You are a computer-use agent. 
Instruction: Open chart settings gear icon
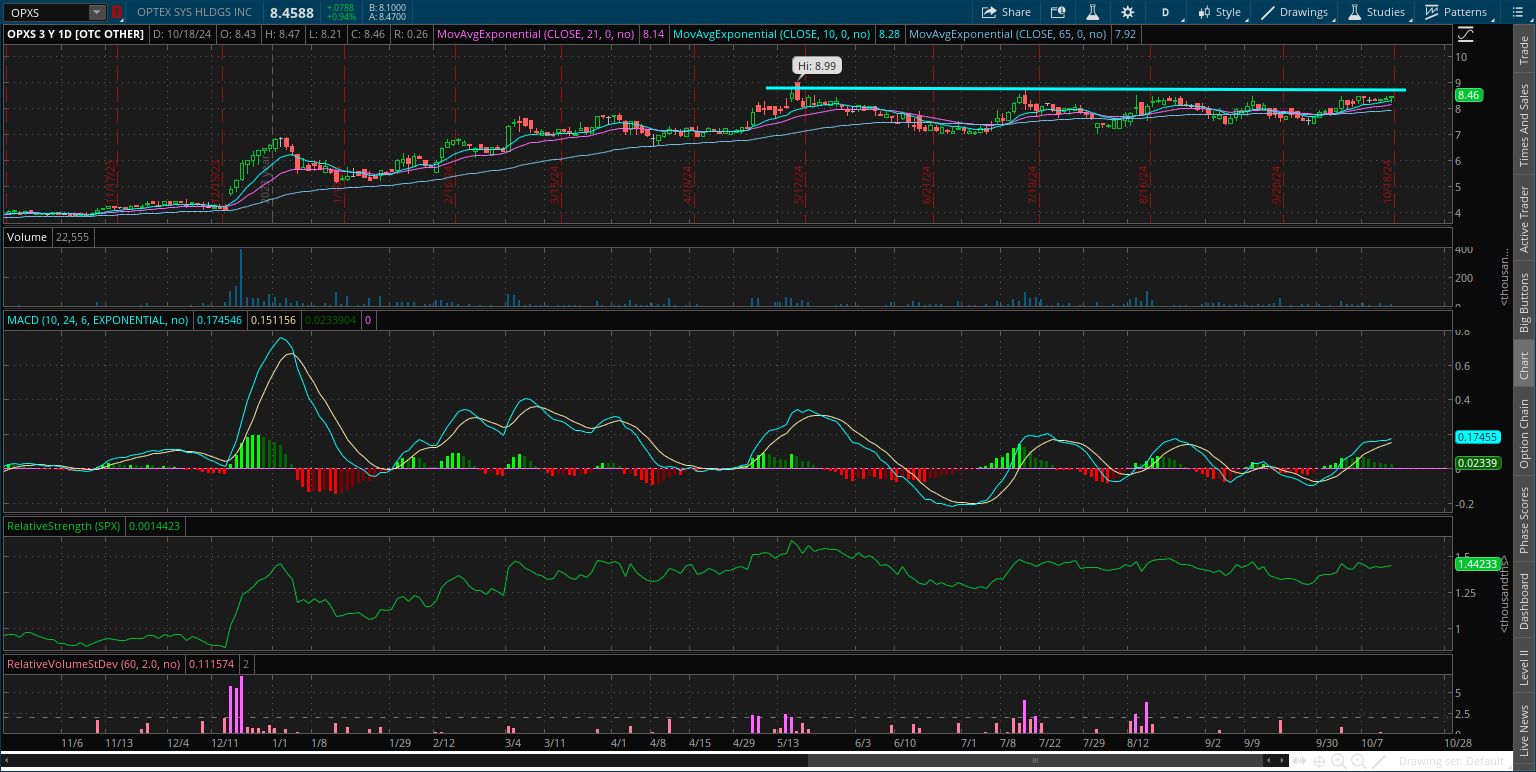point(1128,12)
